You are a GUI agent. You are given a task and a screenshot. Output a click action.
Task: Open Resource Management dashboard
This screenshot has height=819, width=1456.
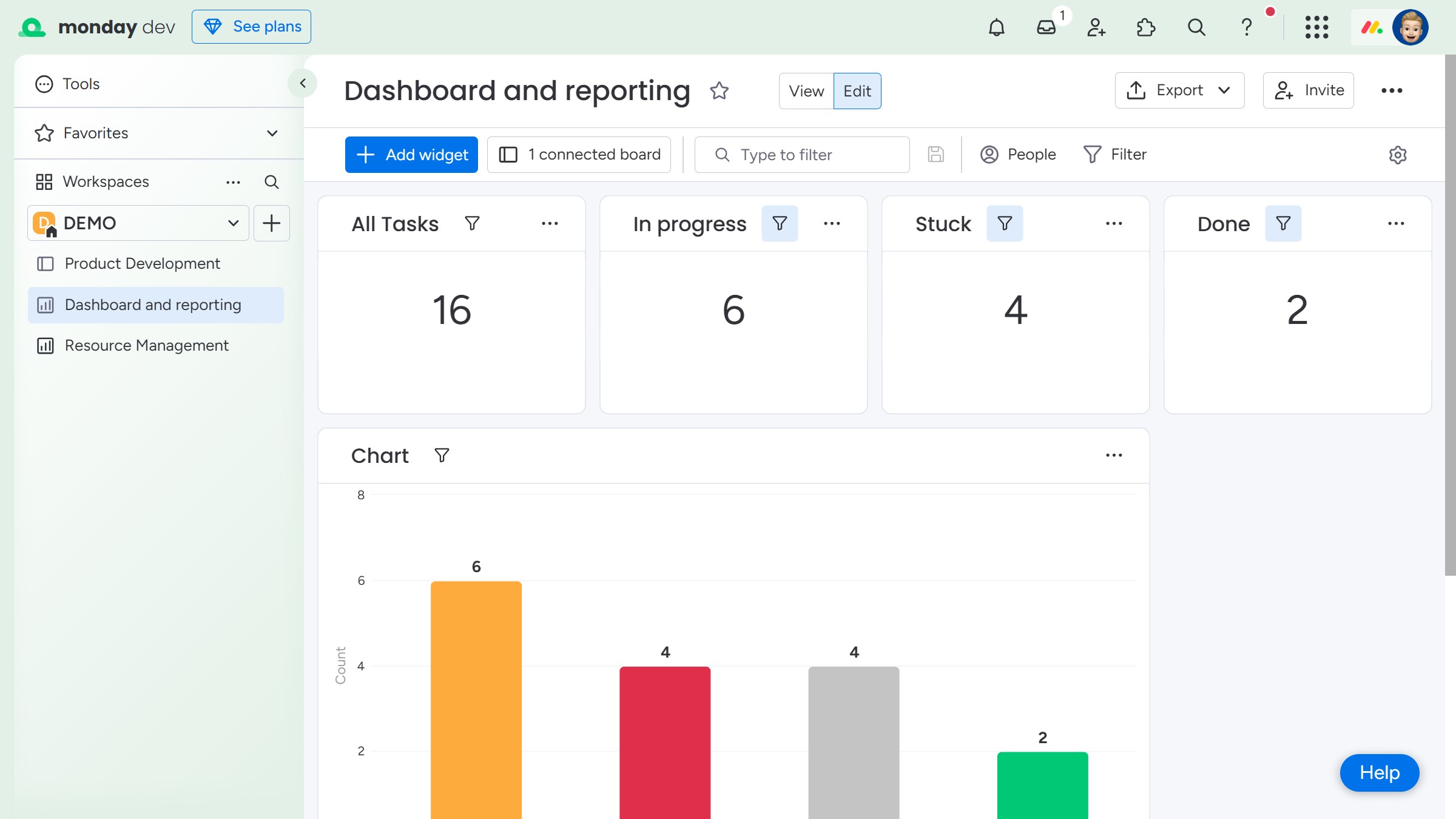[x=155, y=346]
